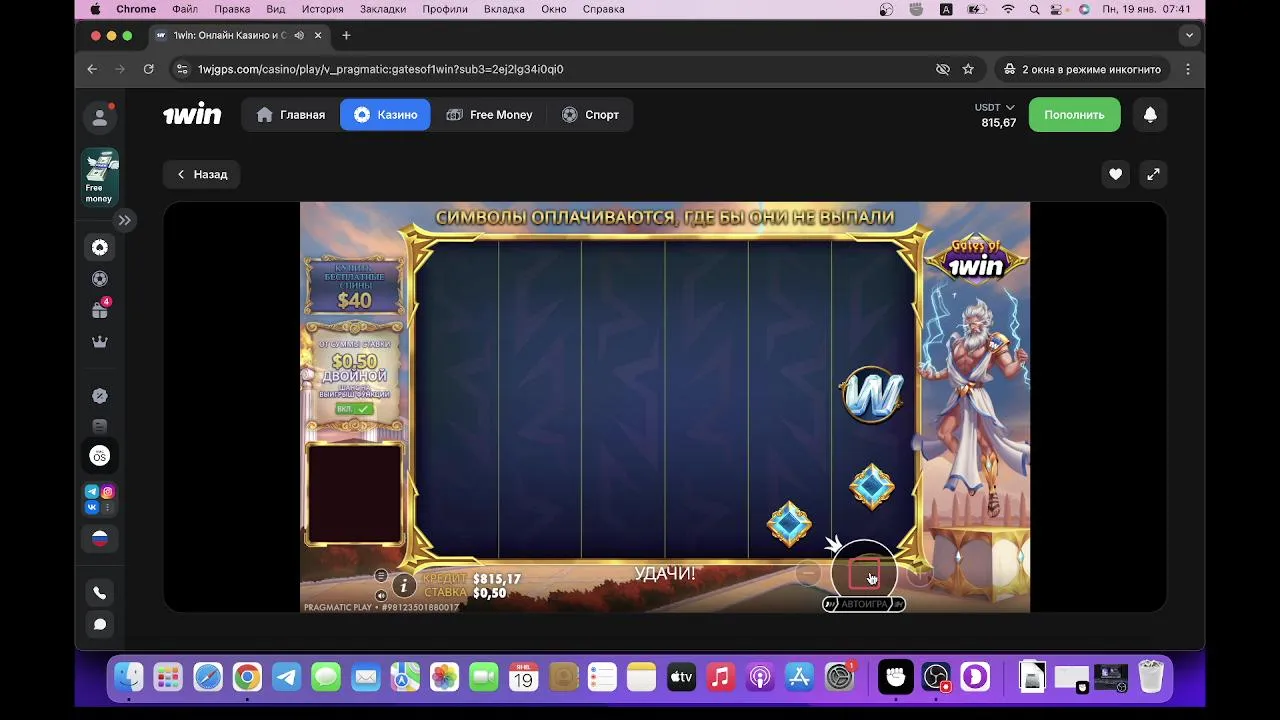Open notifications bell icon
The height and width of the screenshot is (720, 1280).
[x=1150, y=115]
